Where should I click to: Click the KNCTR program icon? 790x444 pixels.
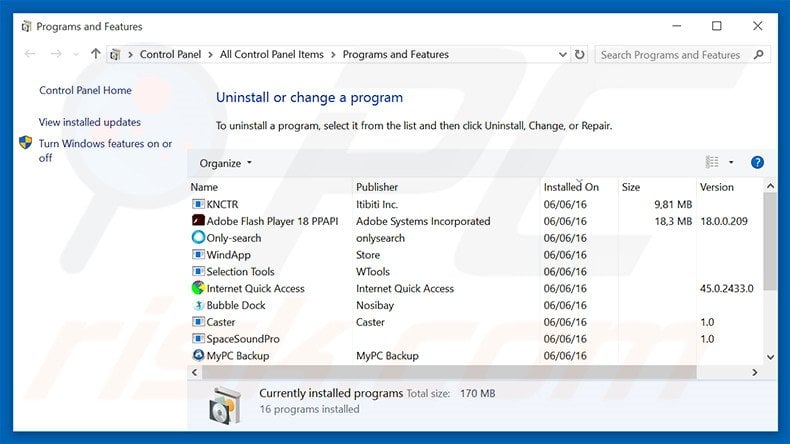[198, 204]
